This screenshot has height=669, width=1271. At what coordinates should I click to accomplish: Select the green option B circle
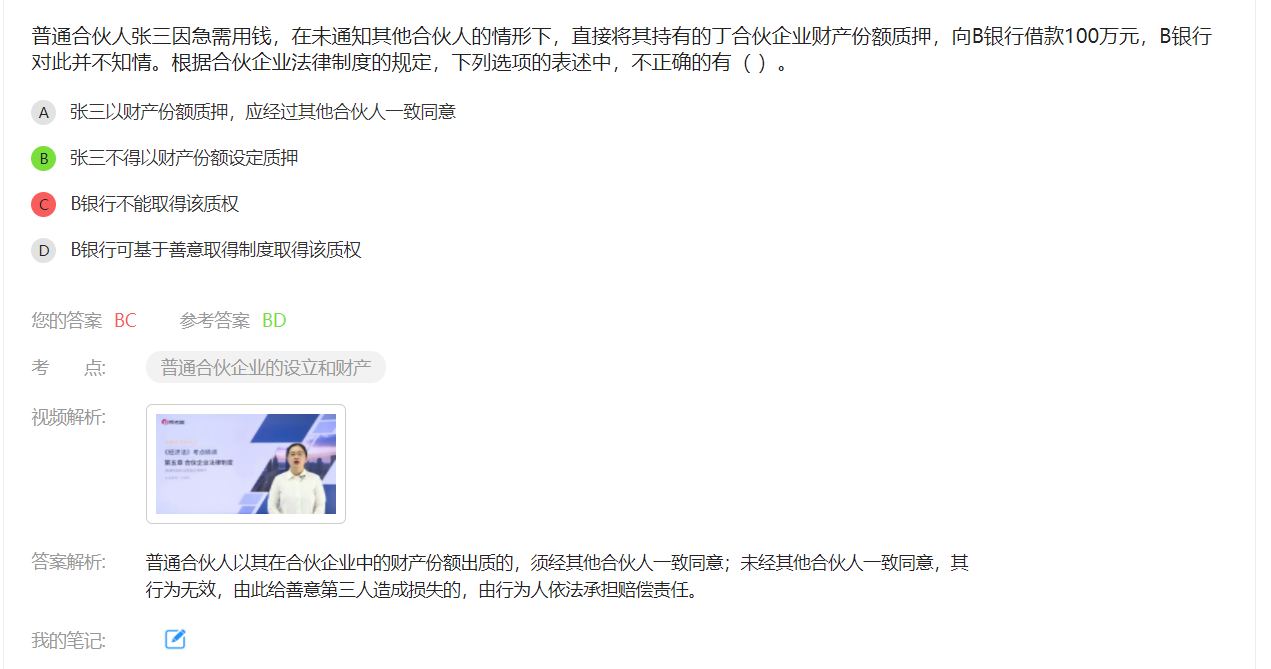[43, 158]
